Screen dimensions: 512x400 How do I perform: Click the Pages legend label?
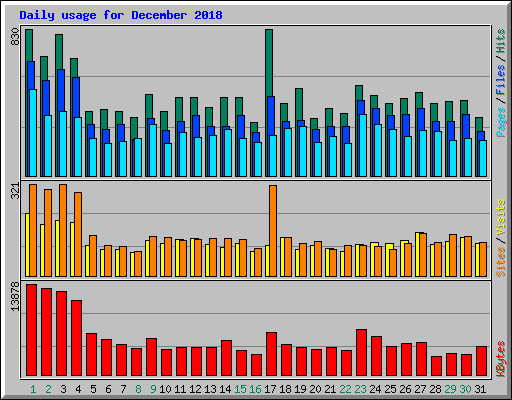click(501, 122)
